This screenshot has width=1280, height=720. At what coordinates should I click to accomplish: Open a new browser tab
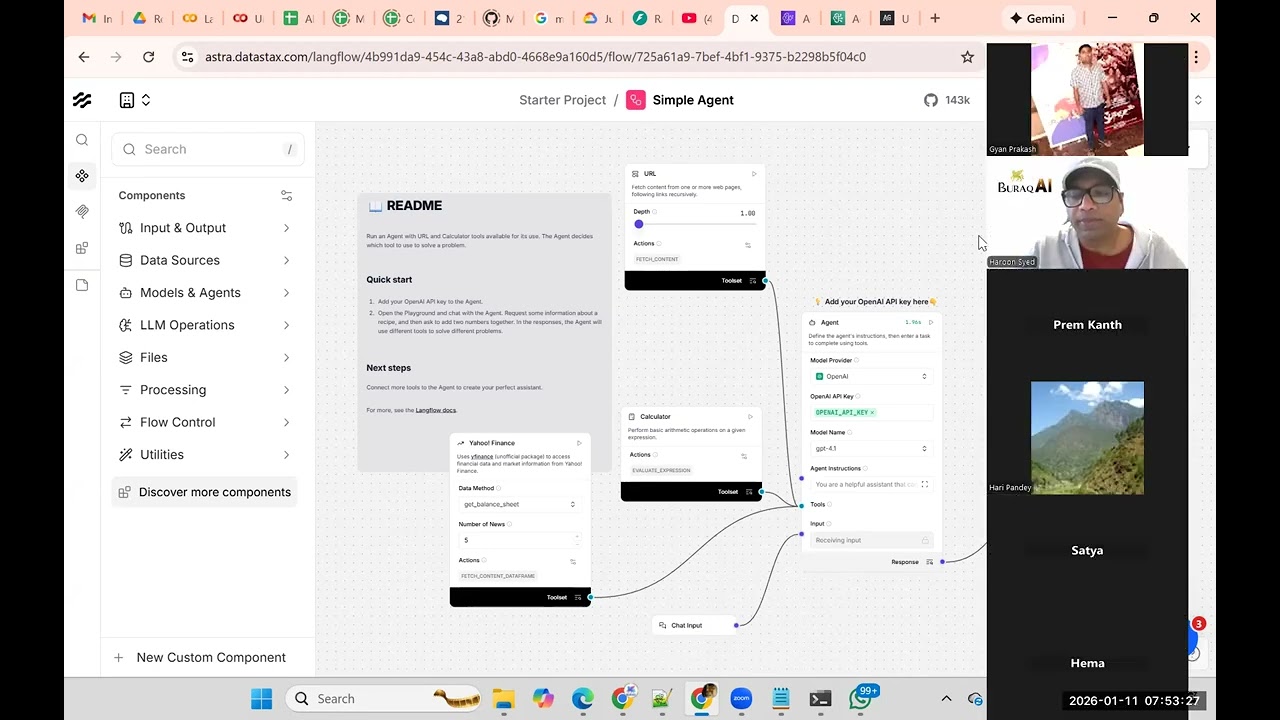click(935, 18)
